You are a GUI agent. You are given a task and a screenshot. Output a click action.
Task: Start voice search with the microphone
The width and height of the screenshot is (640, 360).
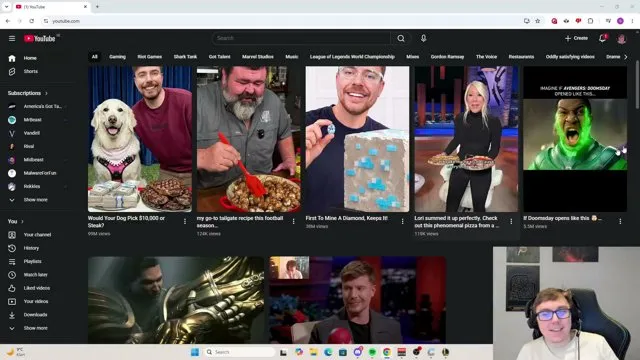(x=423, y=38)
